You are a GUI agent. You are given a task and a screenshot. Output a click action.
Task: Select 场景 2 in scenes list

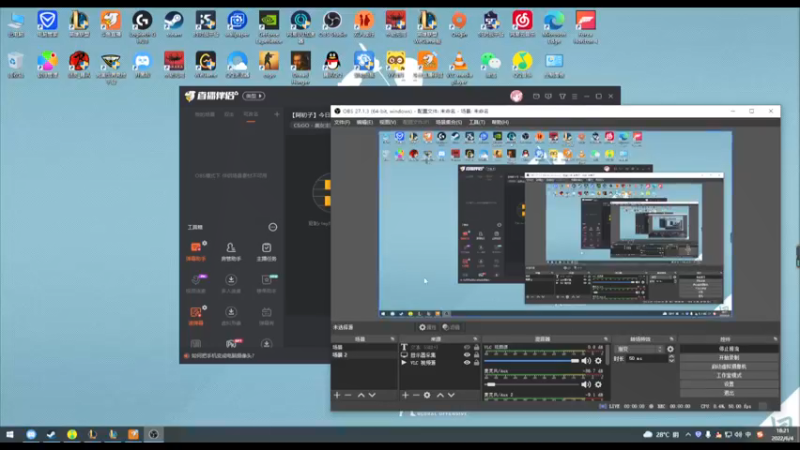364,355
